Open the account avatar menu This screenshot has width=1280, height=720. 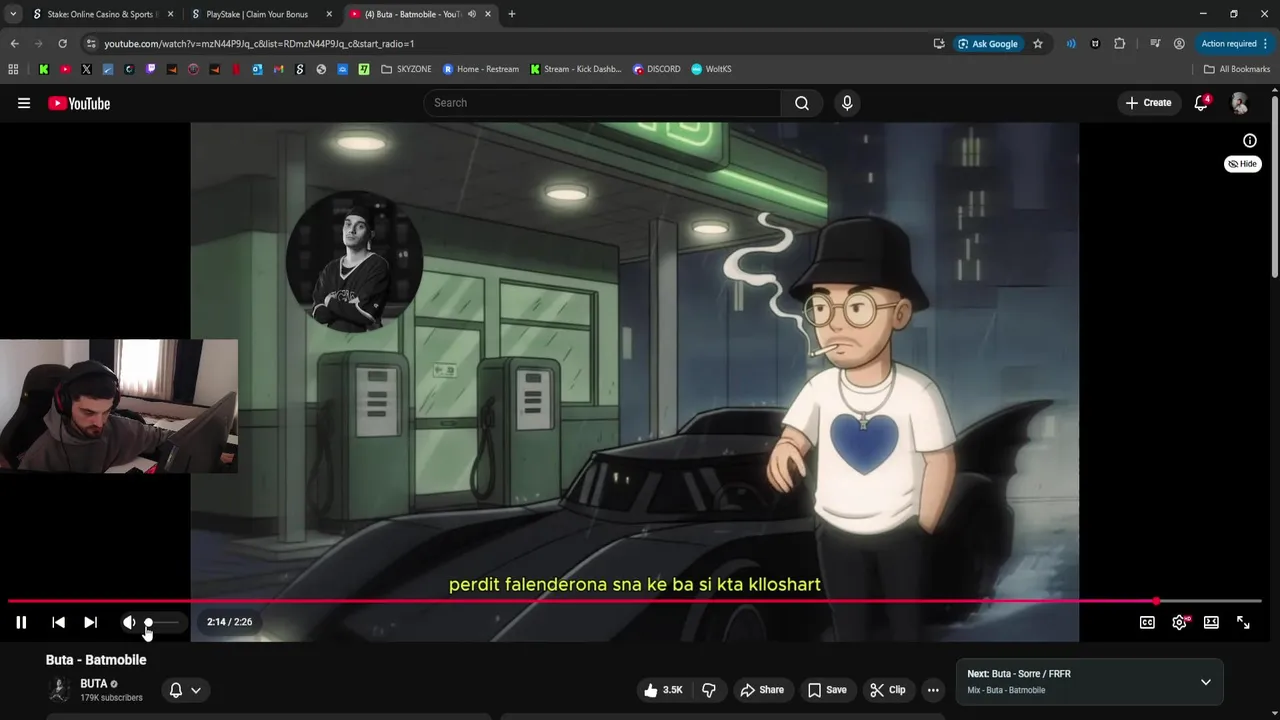click(1239, 103)
